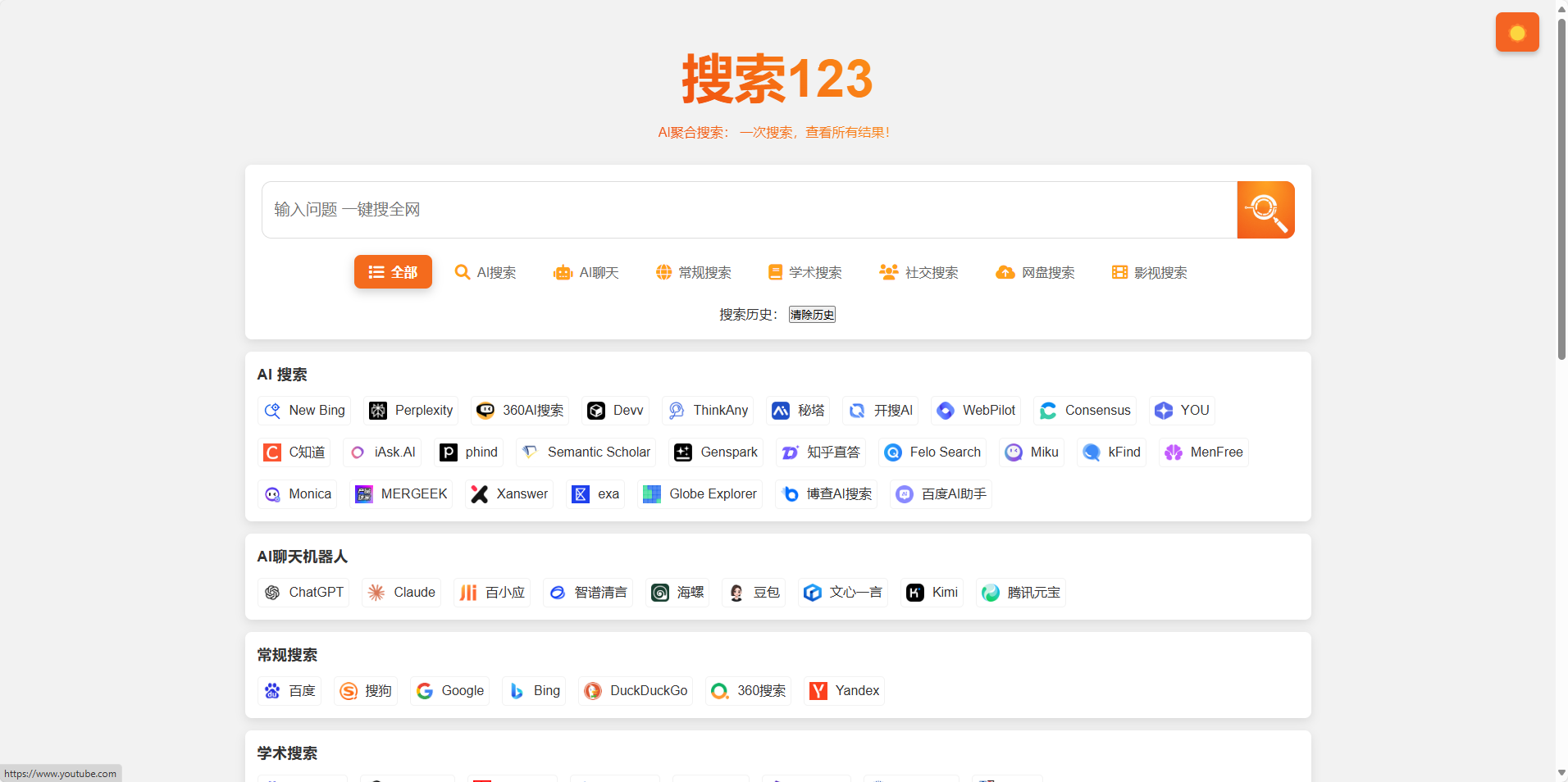Open the 百度 search link

(x=289, y=691)
